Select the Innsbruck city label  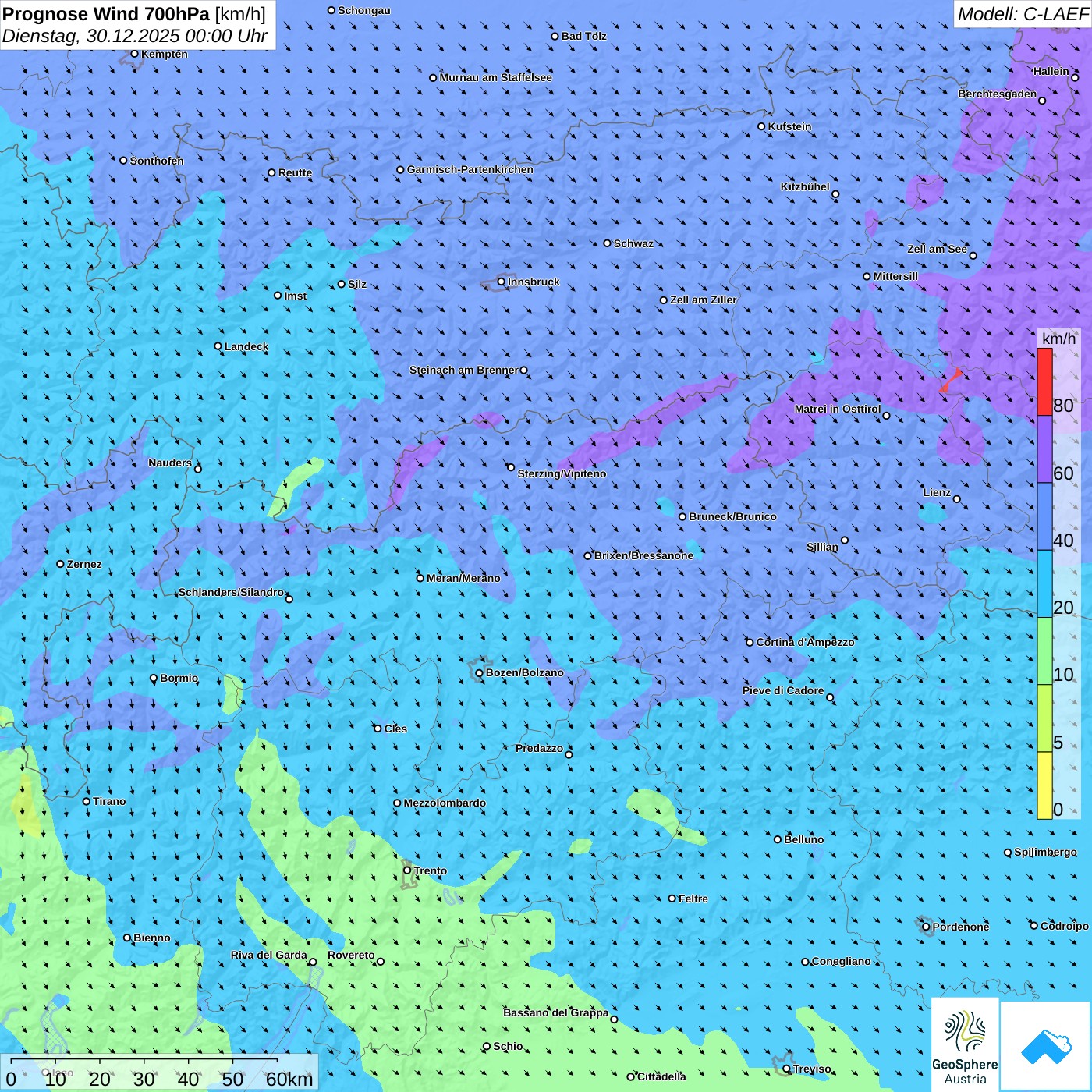534,282
